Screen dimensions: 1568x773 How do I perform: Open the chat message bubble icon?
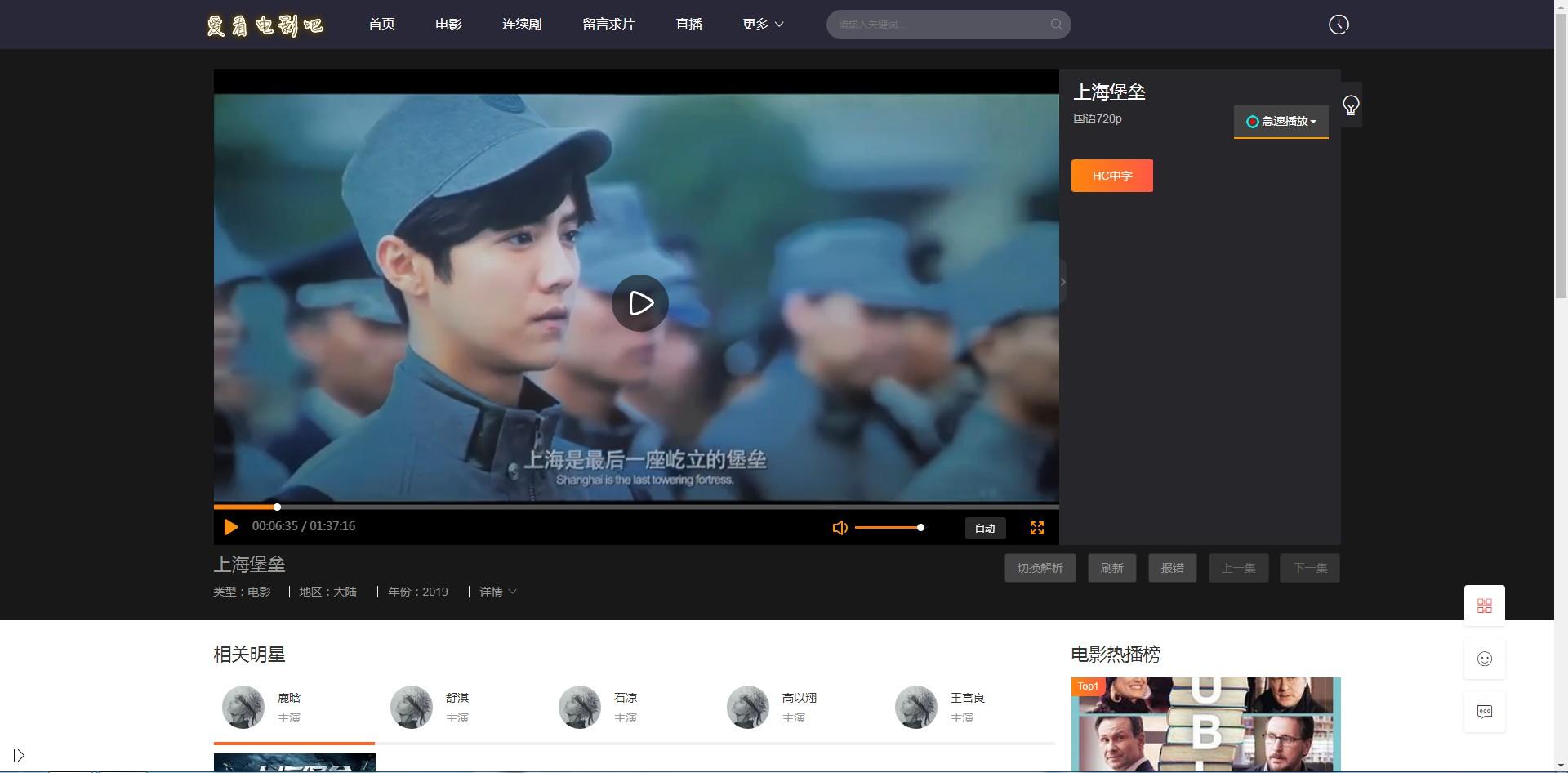[1484, 712]
